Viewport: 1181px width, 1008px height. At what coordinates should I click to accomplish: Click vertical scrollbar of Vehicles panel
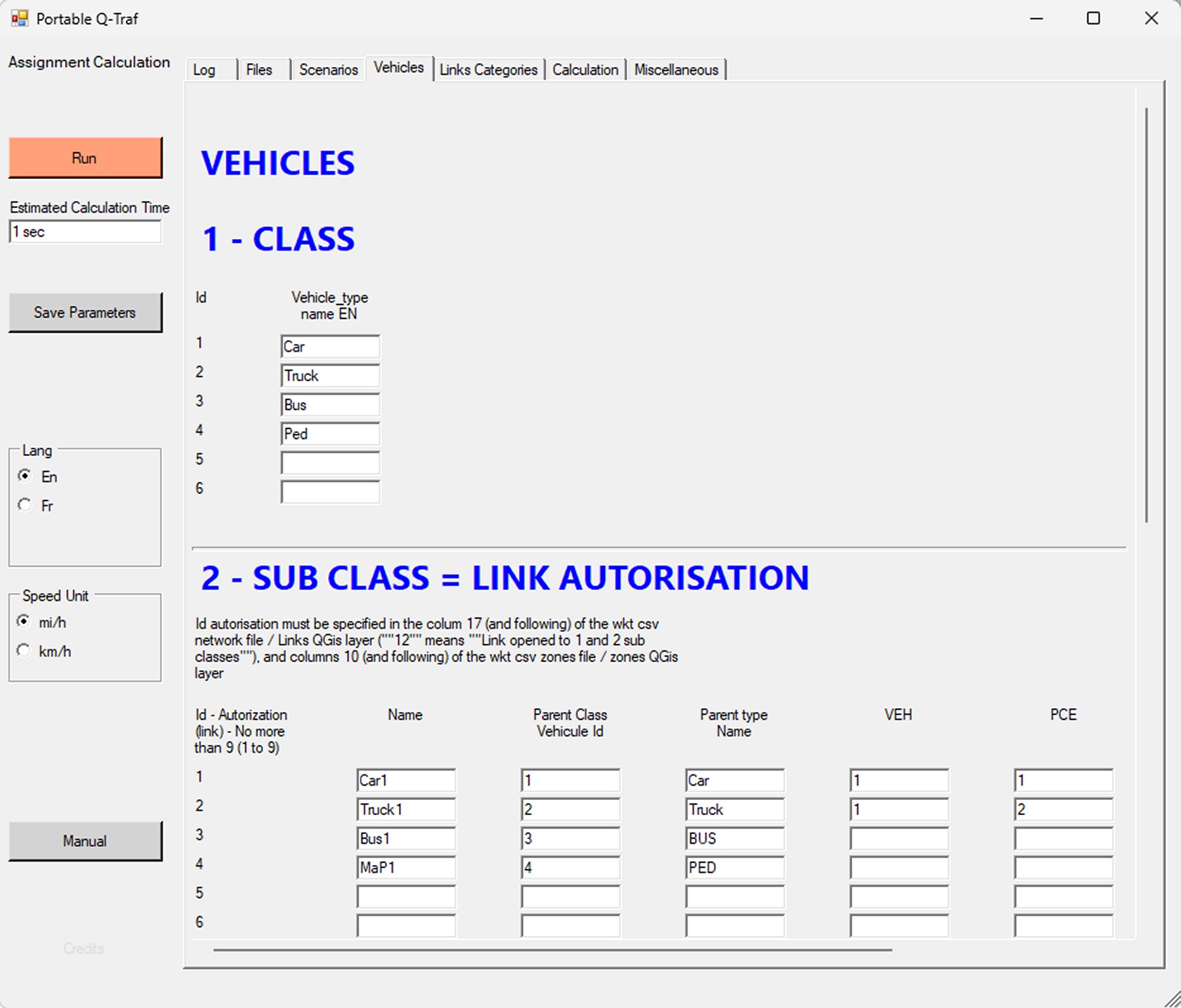pyautogui.click(x=1147, y=315)
